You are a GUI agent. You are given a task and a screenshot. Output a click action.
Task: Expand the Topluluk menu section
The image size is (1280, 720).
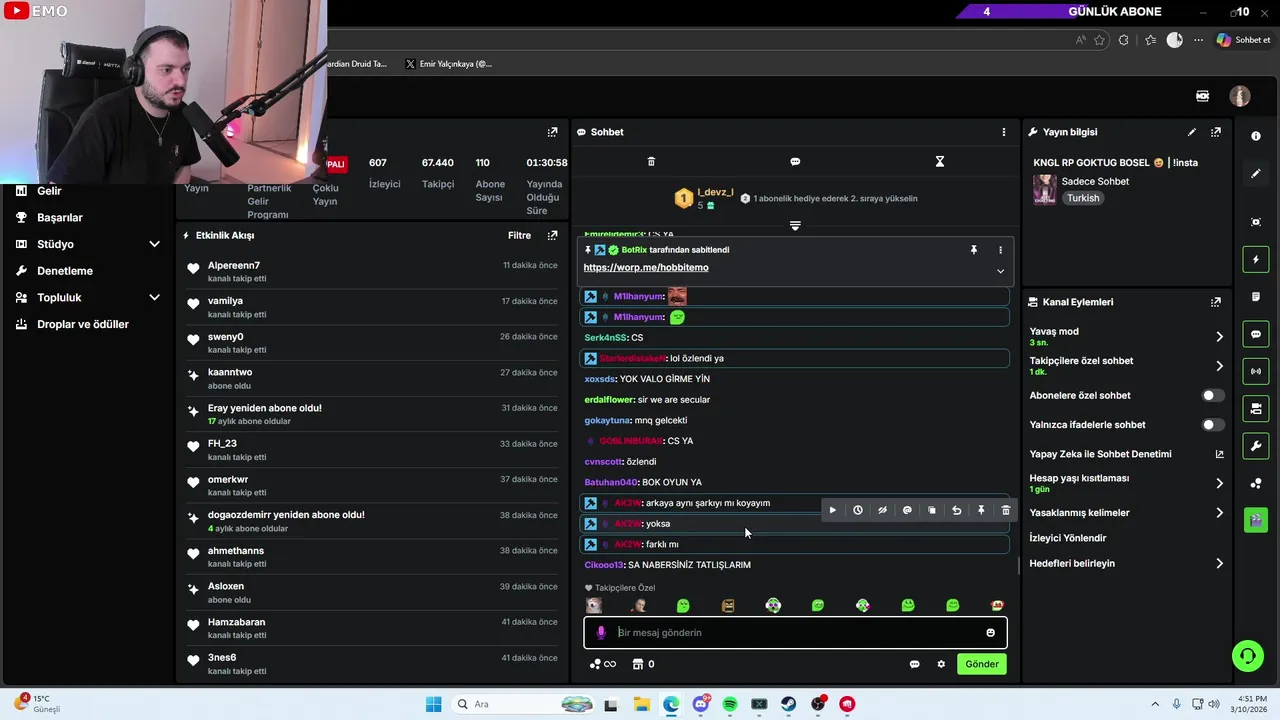click(154, 297)
